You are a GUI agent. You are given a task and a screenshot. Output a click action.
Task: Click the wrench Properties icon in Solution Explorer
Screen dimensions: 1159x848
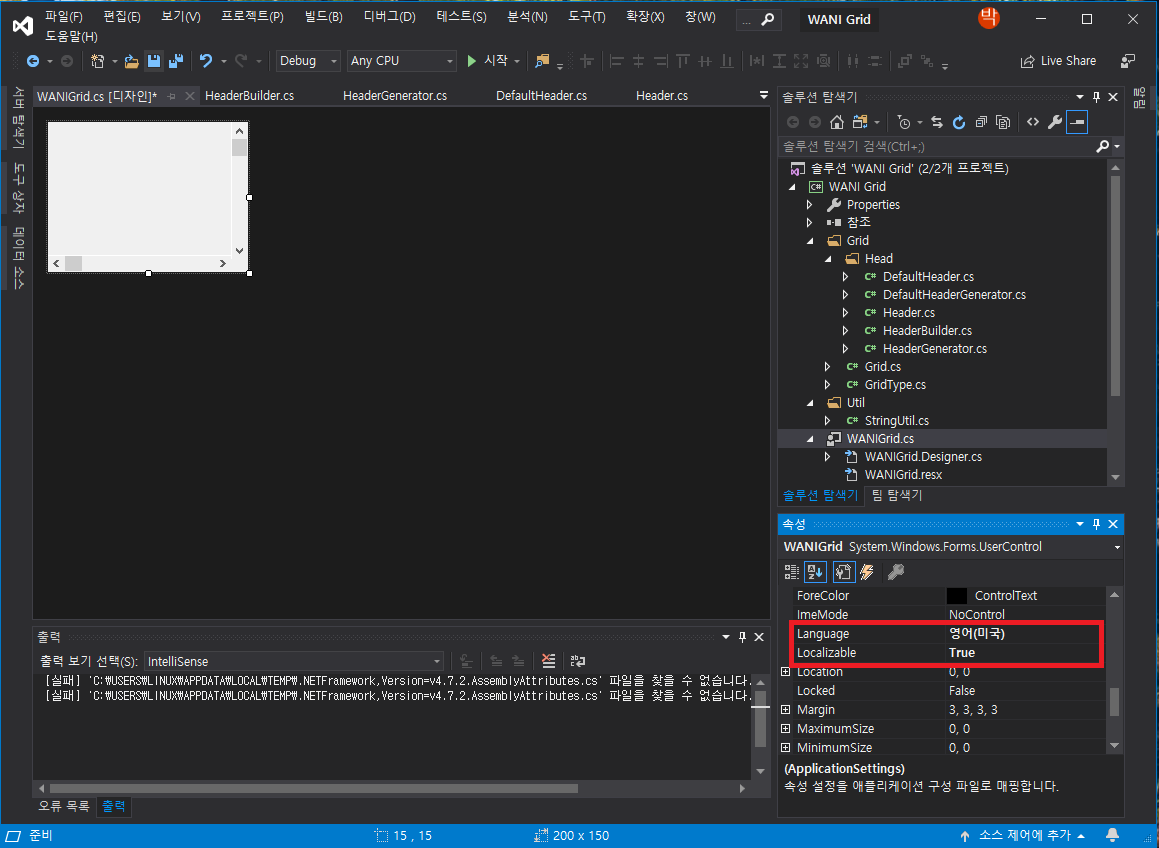[1055, 122]
